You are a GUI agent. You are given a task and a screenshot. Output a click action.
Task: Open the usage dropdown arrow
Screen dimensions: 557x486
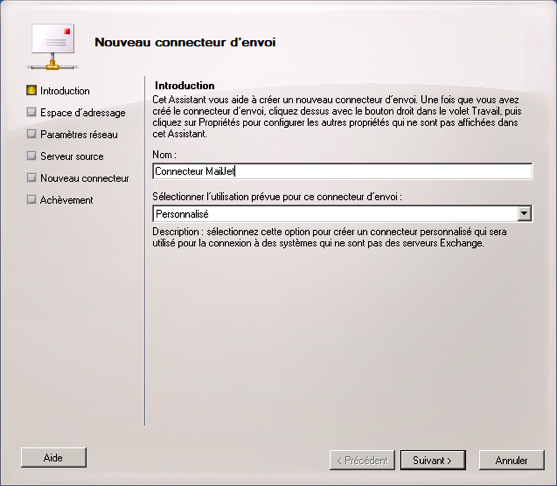click(524, 214)
